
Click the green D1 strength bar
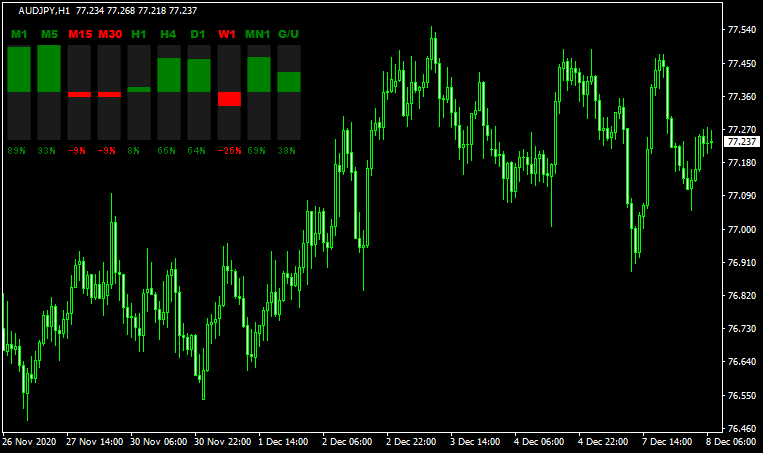point(199,75)
